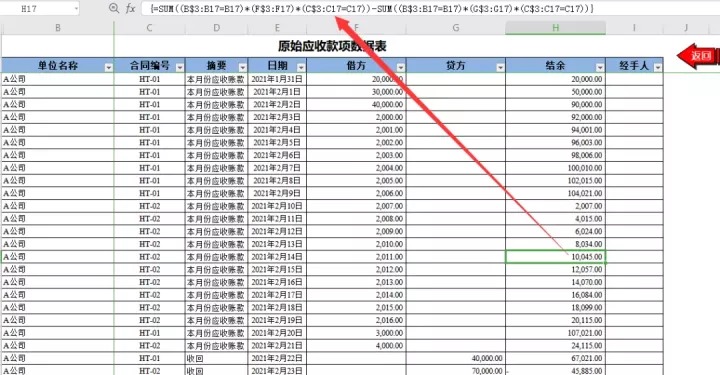Click 结余 cell showing 20,115.00
The height and width of the screenshot is (375, 720).
556,320
